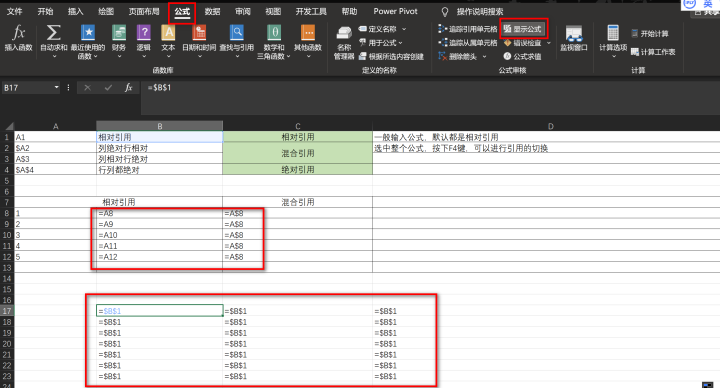Click Calculate Now (开始计算)
720x388 pixels.
pos(650,34)
